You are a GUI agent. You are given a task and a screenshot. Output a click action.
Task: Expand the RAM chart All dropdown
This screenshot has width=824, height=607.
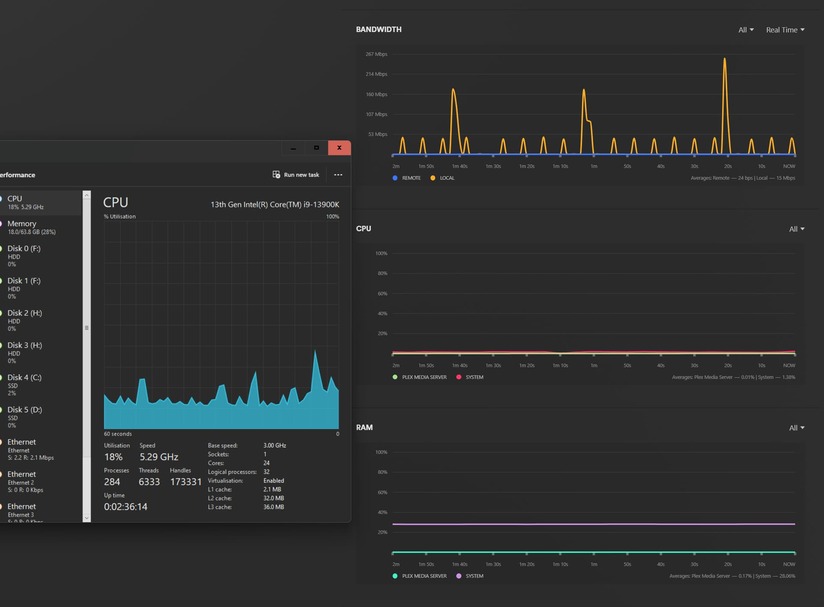(797, 428)
